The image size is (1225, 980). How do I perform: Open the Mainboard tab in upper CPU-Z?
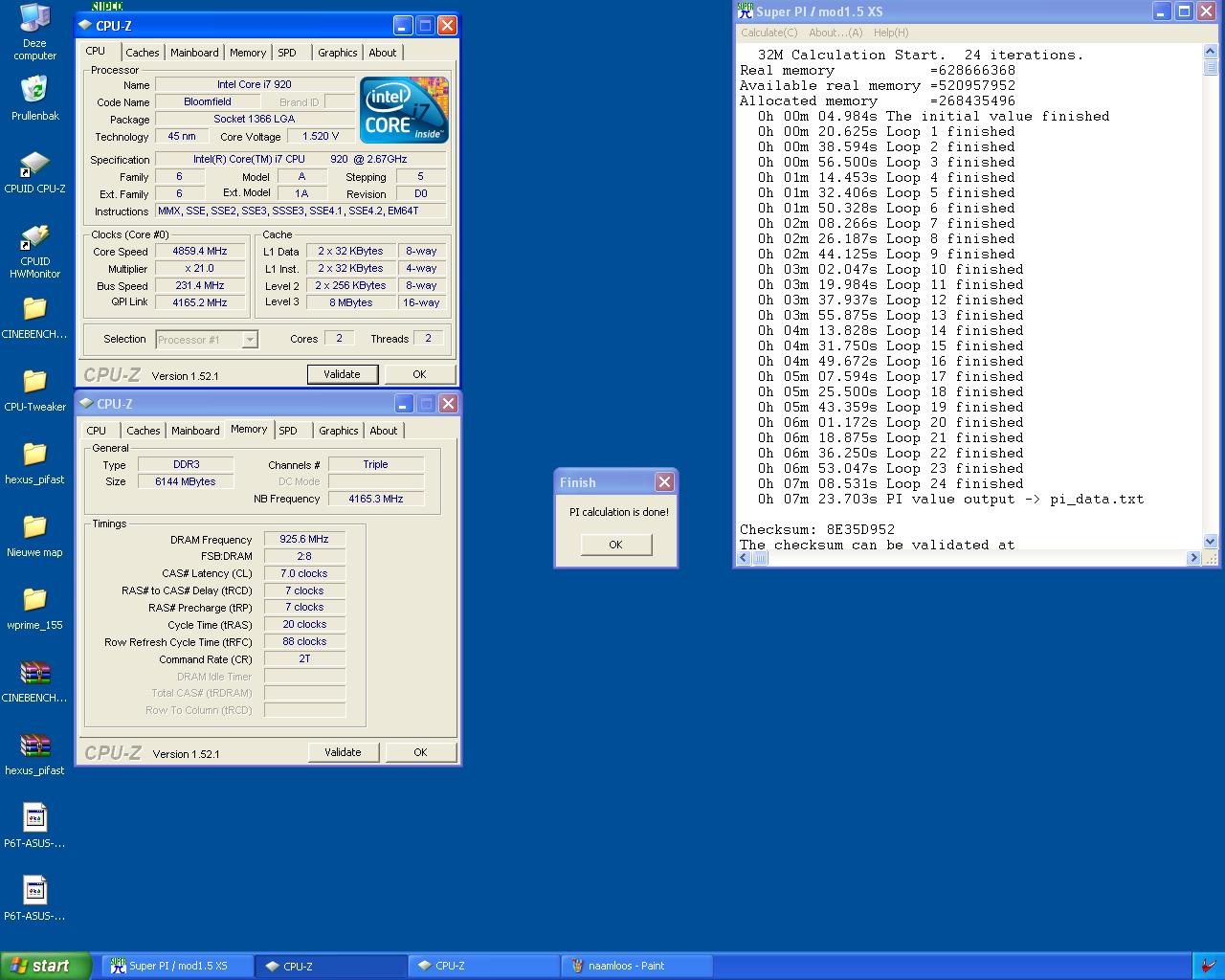pos(194,53)
